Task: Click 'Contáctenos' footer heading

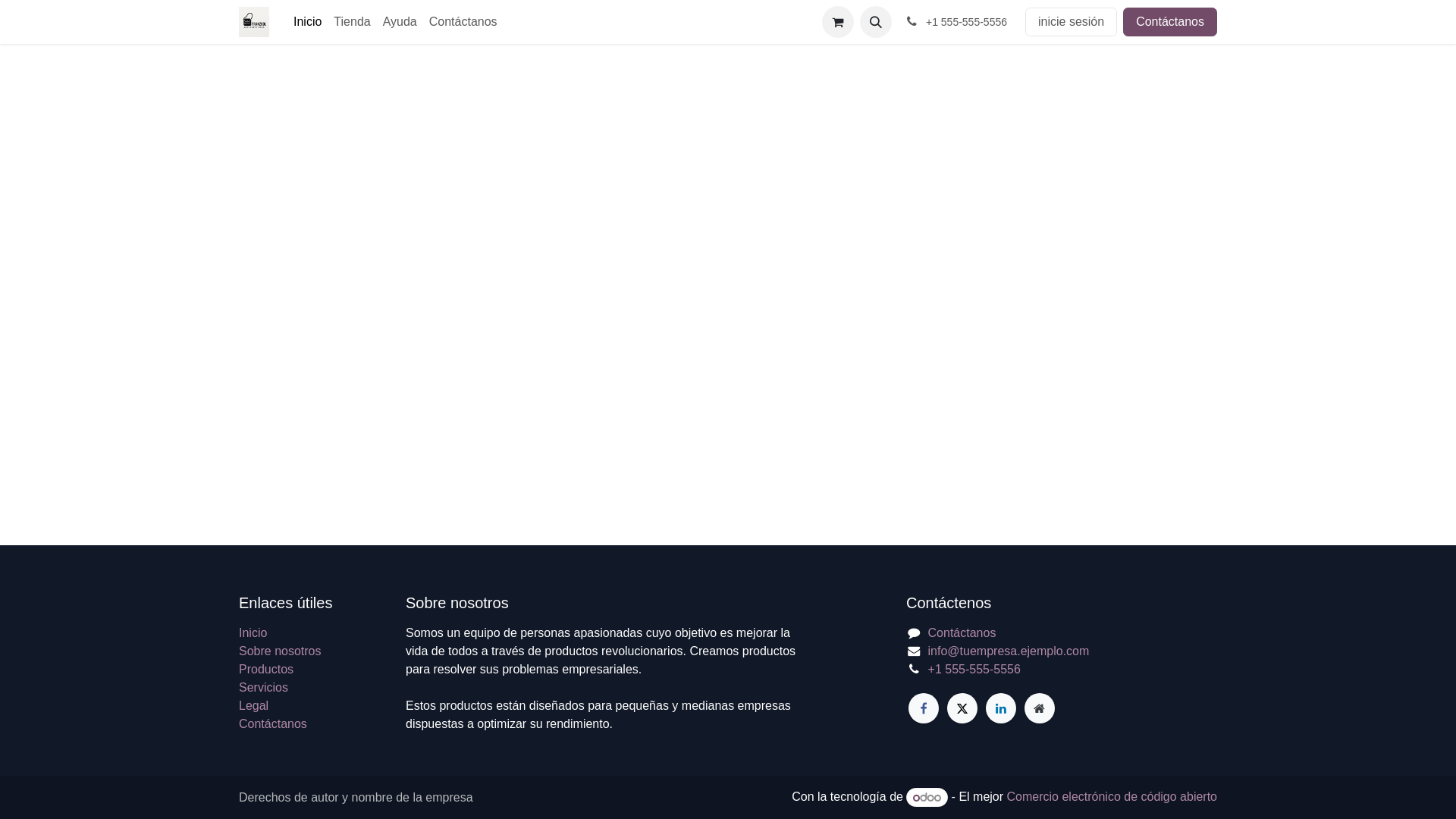Action: click(x=949, y=603)
